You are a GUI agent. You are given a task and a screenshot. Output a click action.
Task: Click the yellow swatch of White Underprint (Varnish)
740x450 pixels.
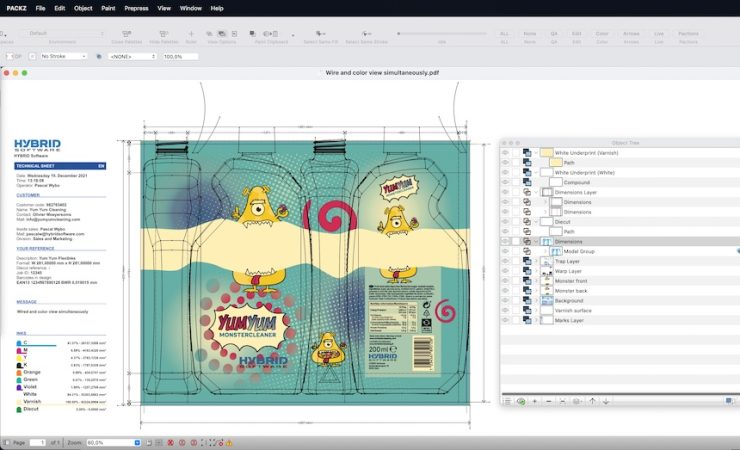[x=547, y=153]
